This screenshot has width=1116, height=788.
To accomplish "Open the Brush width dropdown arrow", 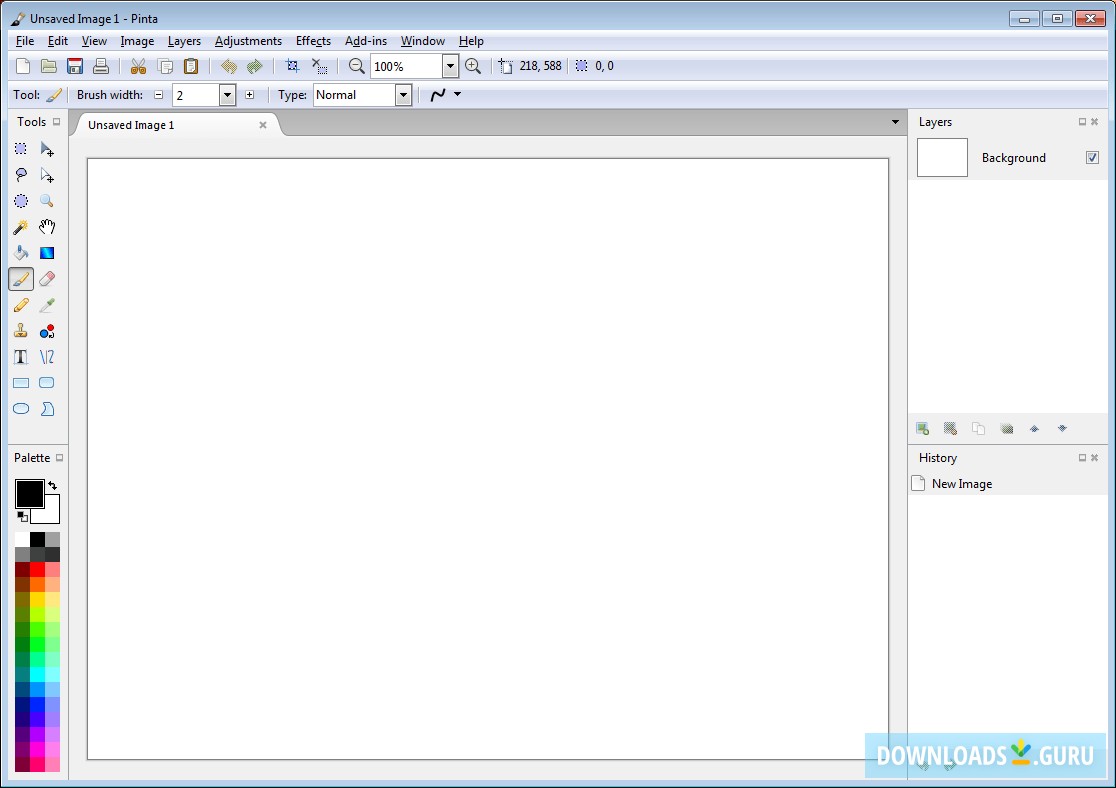I will click(227, 95).
